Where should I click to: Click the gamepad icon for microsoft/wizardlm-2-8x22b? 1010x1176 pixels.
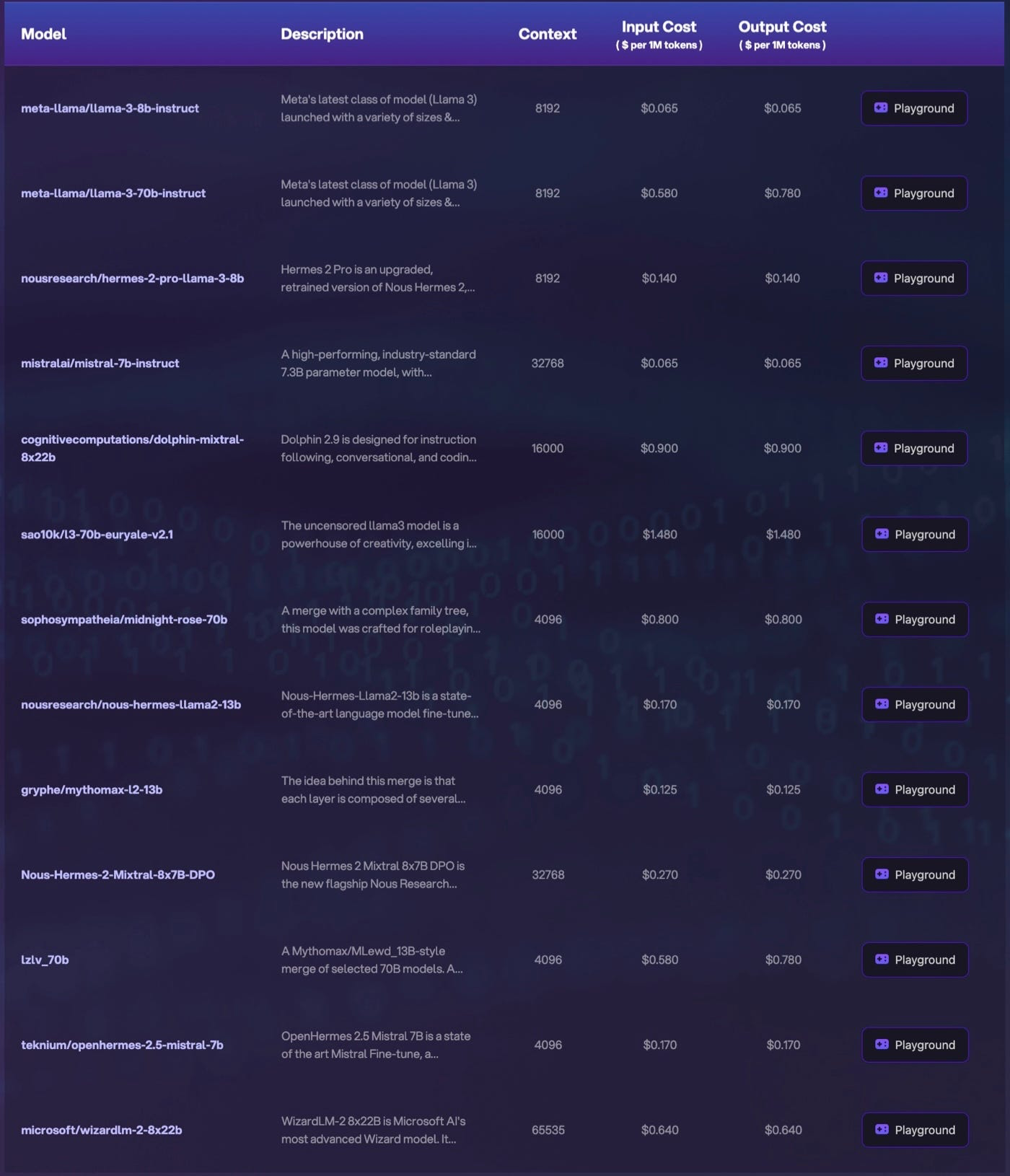882,1130
